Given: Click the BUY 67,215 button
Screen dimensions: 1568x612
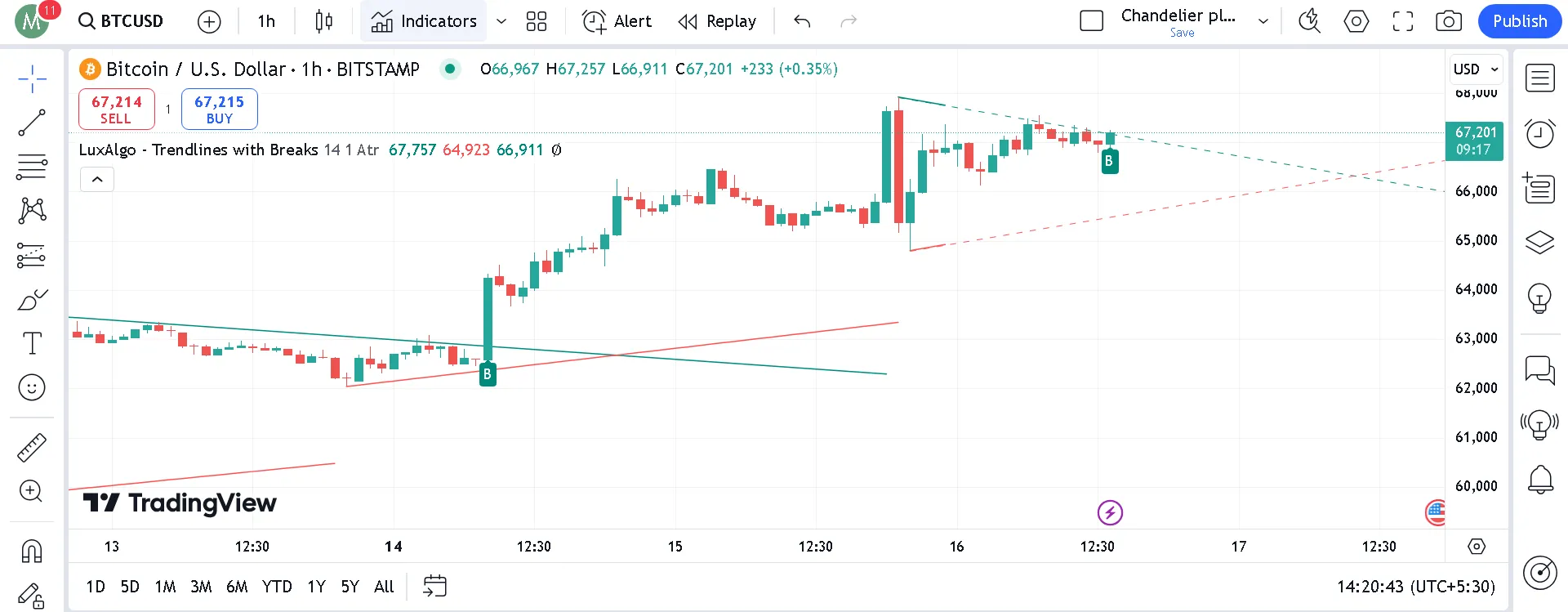Looking at the screenshot, I should pos(219,109).
